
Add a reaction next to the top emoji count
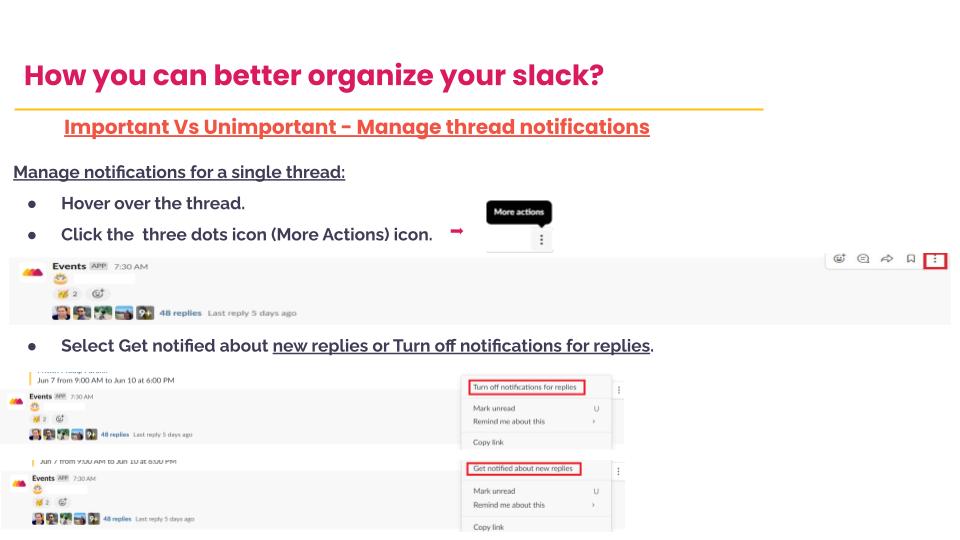pyautogui.click(x=98, y=294)
